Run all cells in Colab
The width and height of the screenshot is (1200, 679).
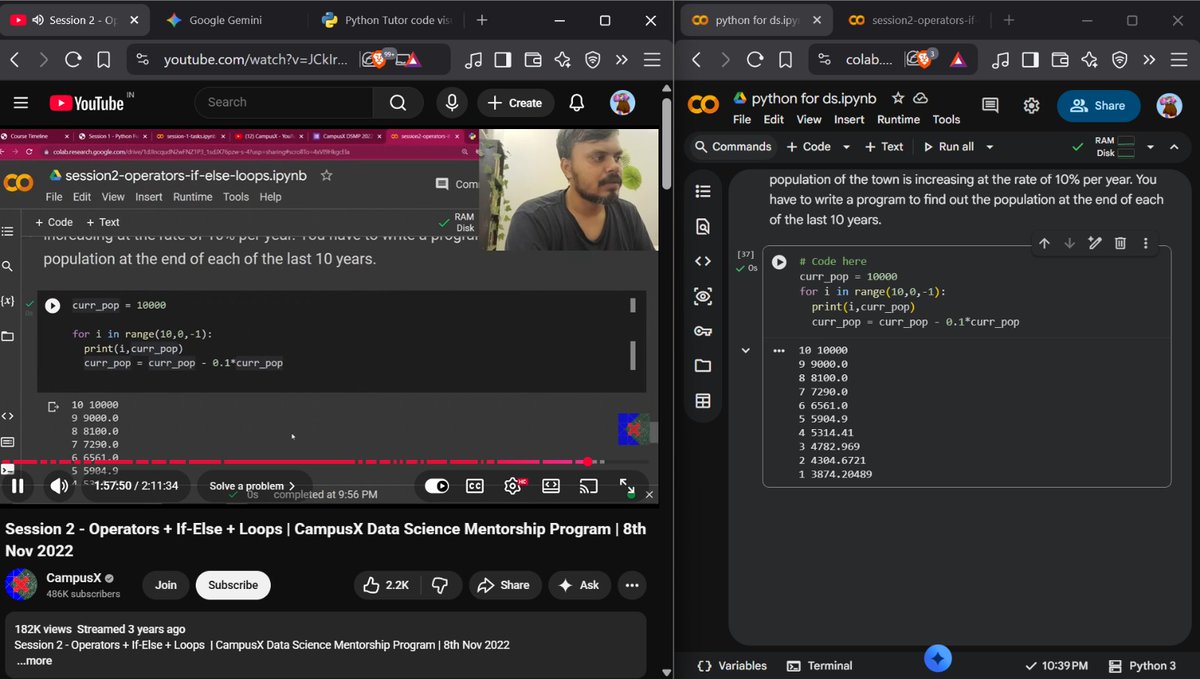(948, 146)
